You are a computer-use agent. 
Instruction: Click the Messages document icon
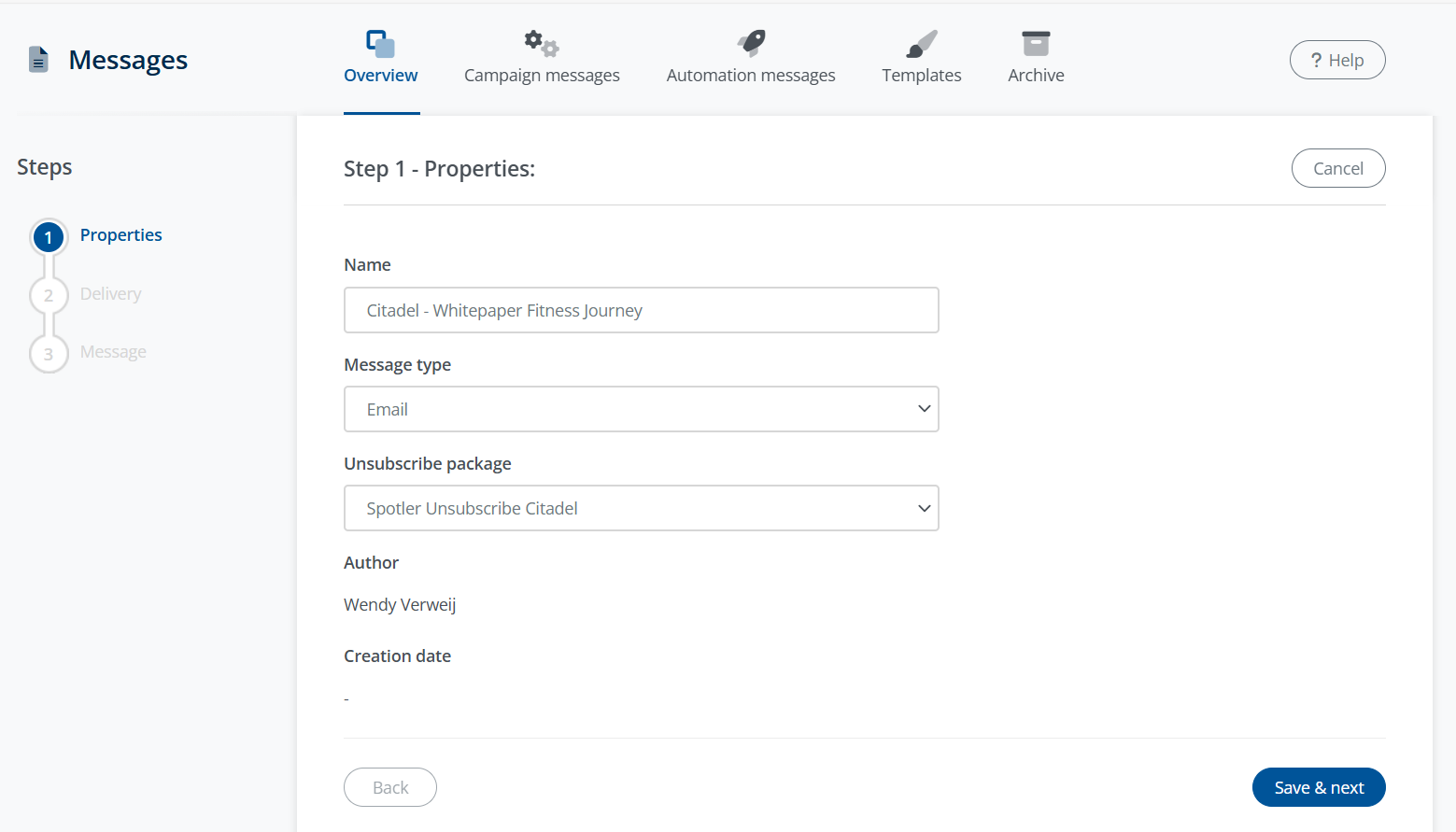point(38,60)
